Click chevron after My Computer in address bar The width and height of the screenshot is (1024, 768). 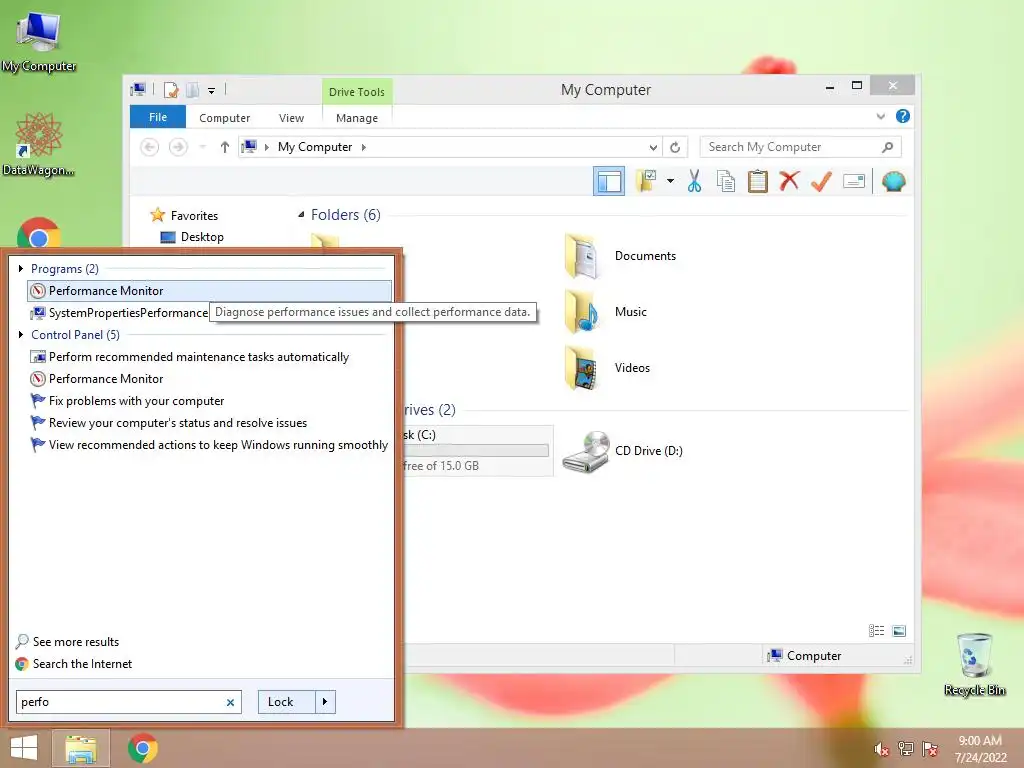[364, 147]
